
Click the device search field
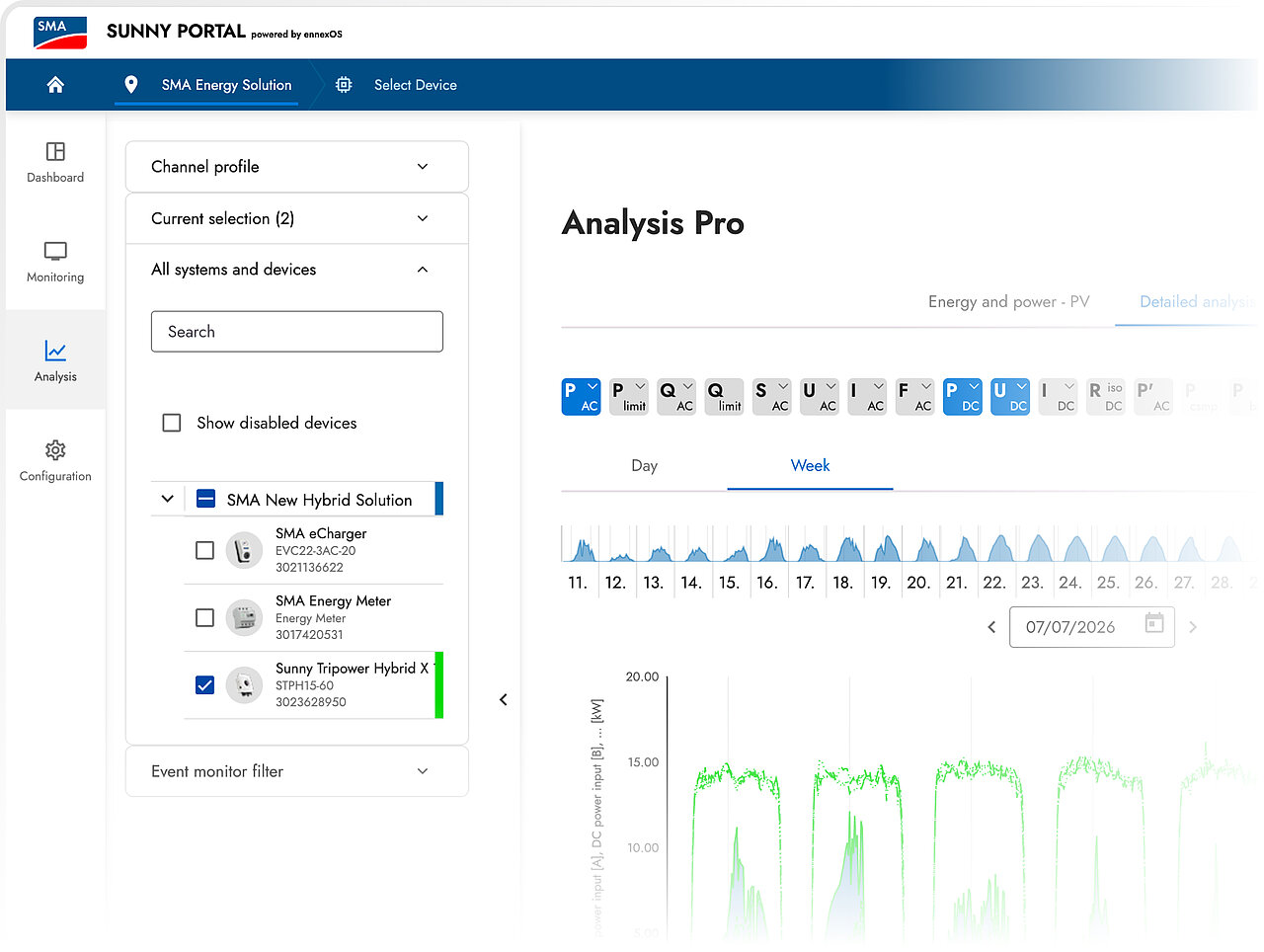297,332
